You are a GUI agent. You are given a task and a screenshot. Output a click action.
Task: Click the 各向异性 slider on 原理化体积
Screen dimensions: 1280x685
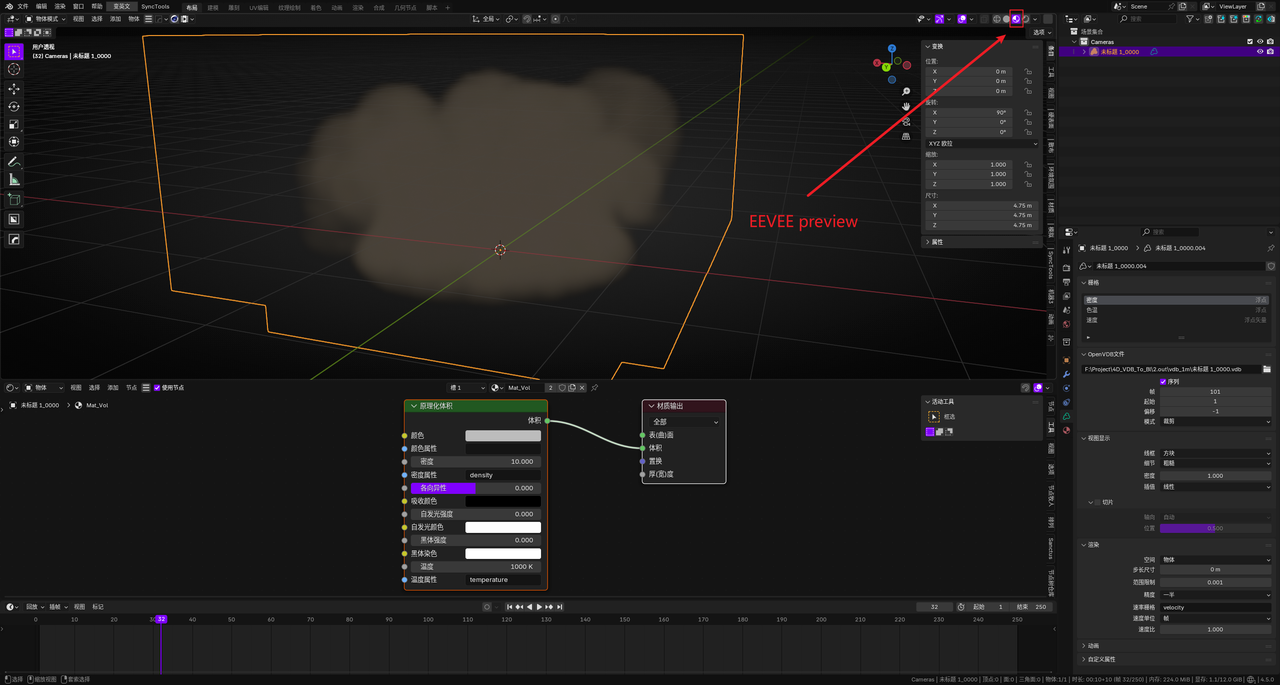476,488
